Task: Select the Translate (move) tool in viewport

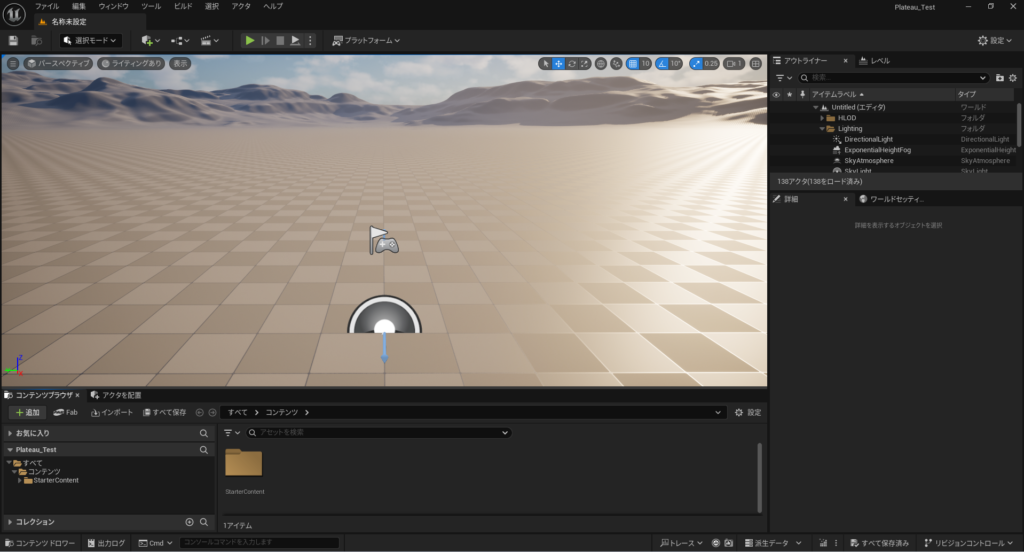Action: pos(558,63)
